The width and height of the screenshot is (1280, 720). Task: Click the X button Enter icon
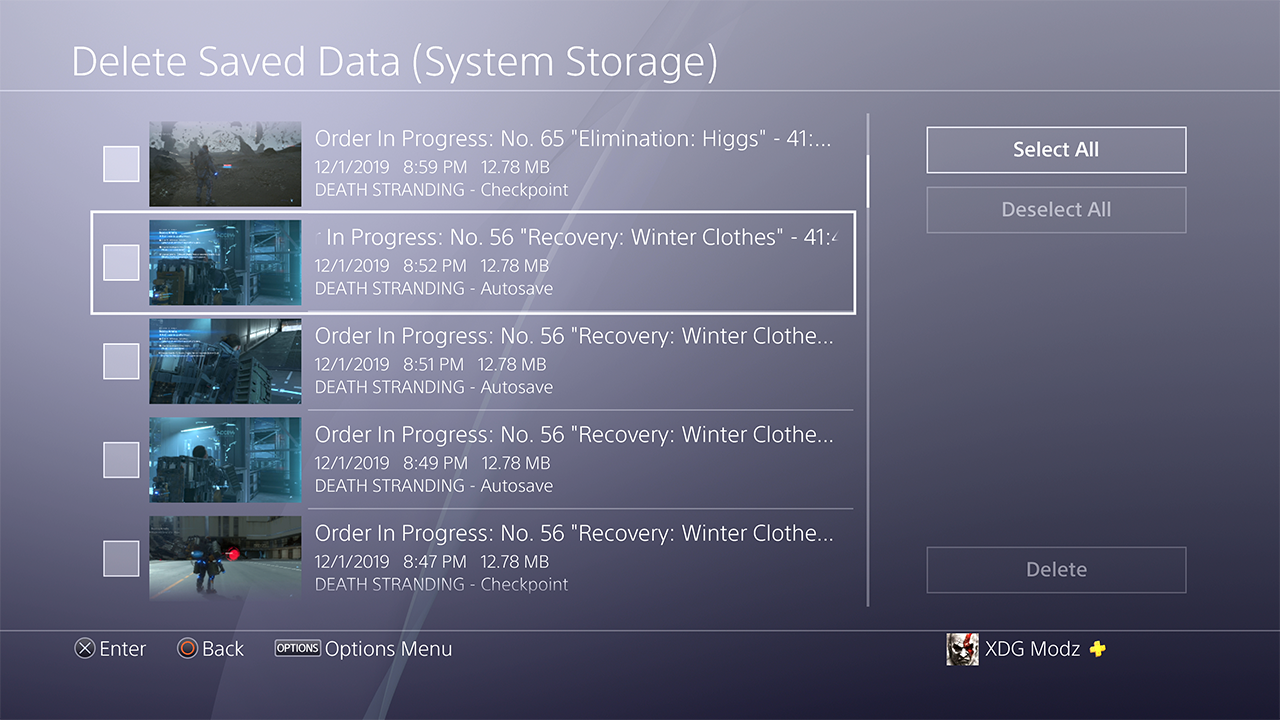coord(85,649)
